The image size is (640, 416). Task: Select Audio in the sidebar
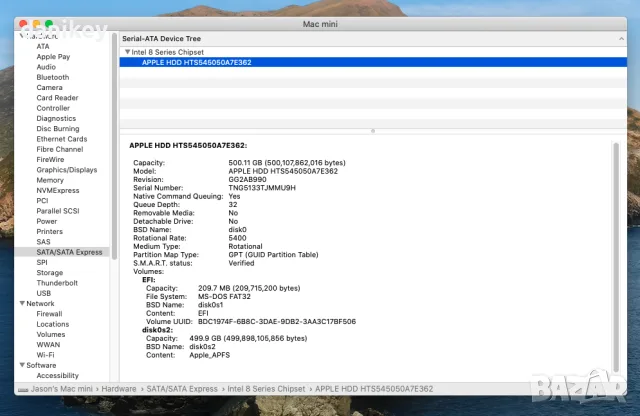(46, 67)
